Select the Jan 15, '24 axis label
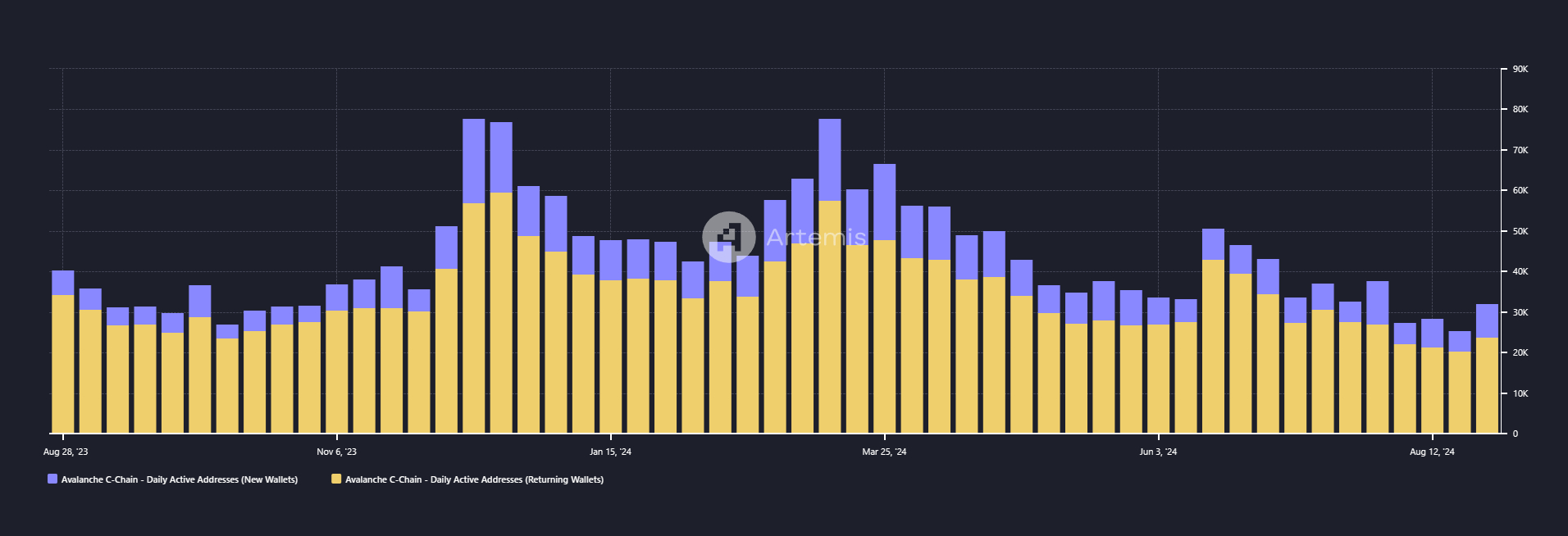This screenshot has height=536, width=1568. (611, 452)
